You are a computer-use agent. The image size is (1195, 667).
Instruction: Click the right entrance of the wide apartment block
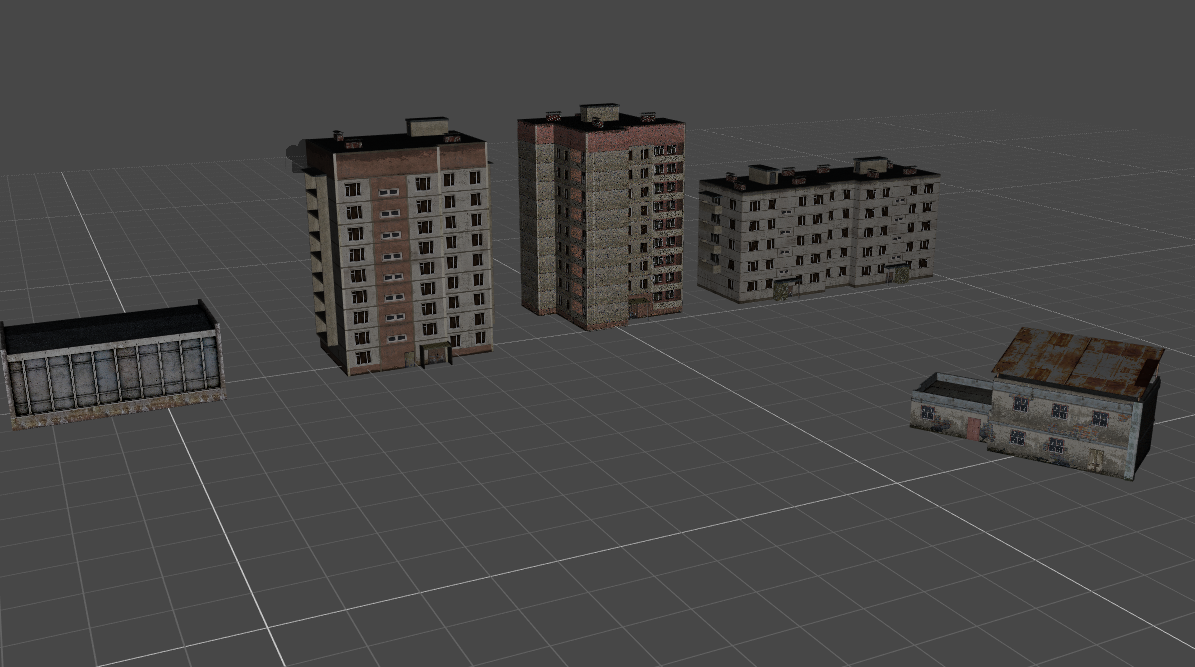[897, 273]
